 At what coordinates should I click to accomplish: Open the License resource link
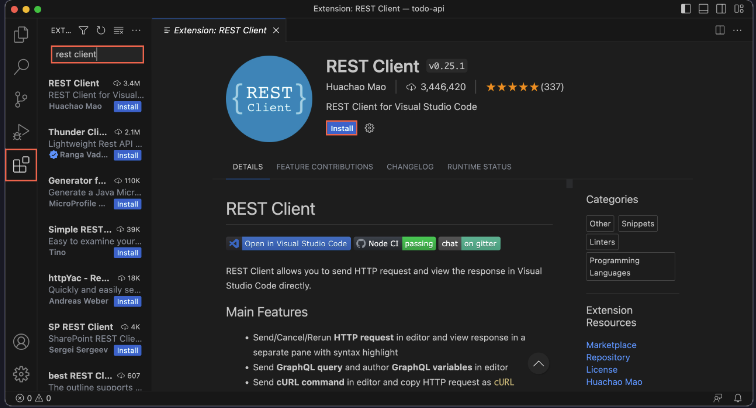tap(601, 370)
